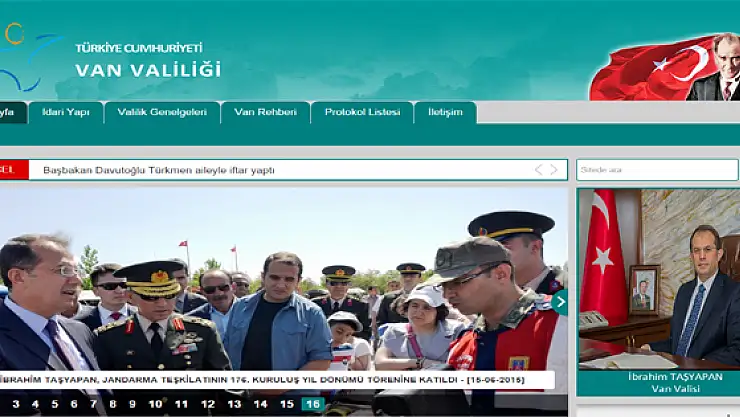Click the Turkish flag banner image
The image size is (740, 417).
pyautogui.click(x=664, y=67)
